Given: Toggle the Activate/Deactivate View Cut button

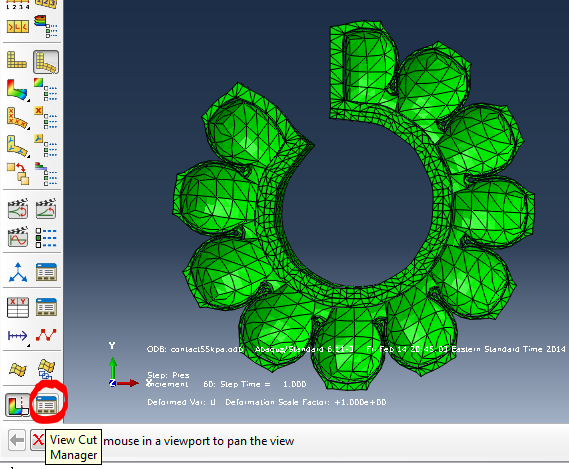Looking at the screenshot, I should [x=17, y=405].
